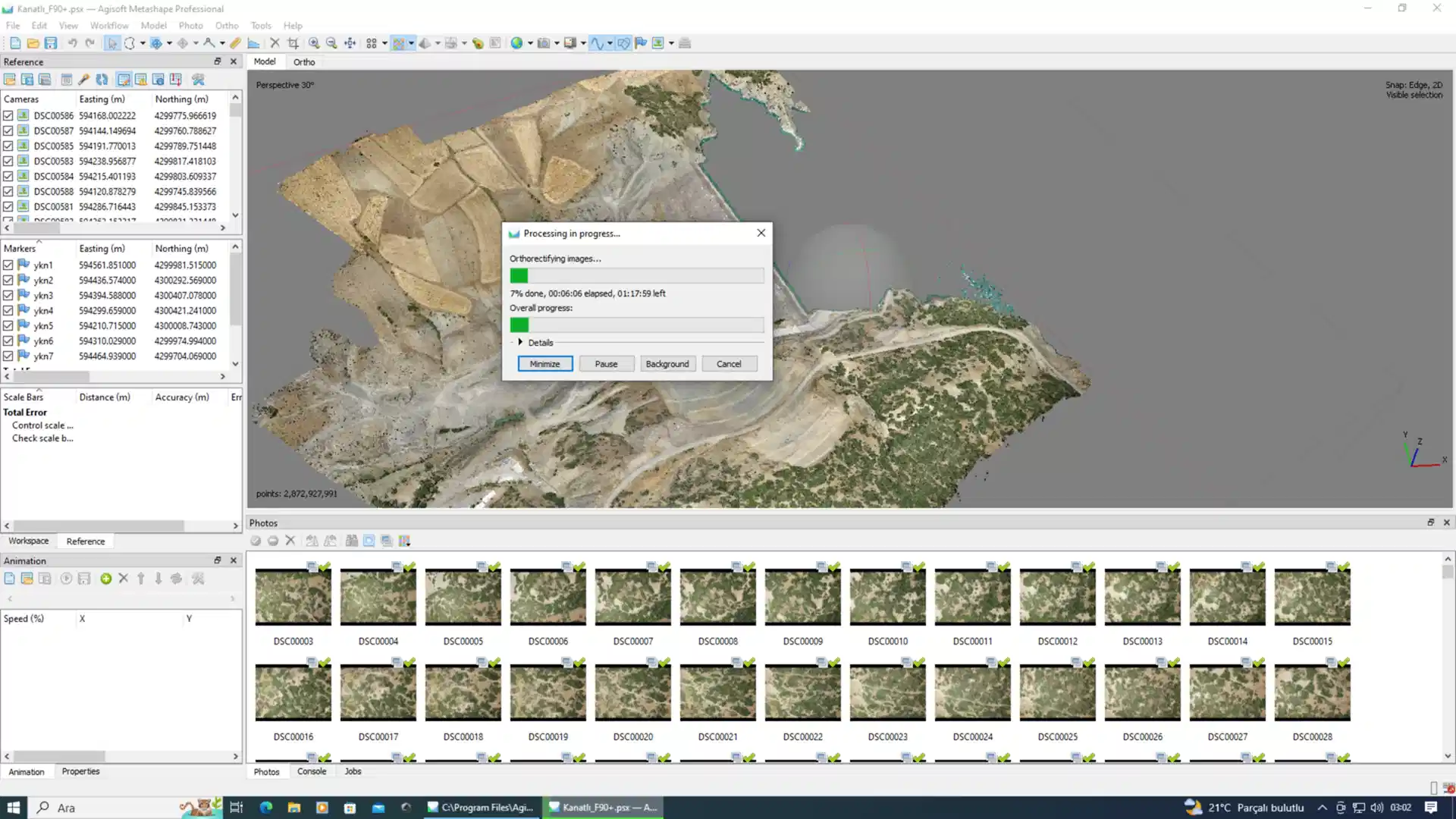
Task: Open the point cloud view mode dropdown arrow
Action: click(x=412, y=43)
